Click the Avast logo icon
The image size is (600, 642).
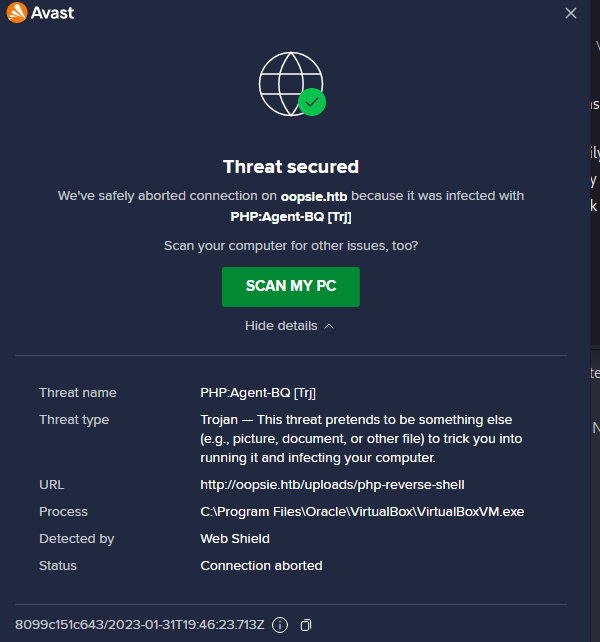[17, 14]
